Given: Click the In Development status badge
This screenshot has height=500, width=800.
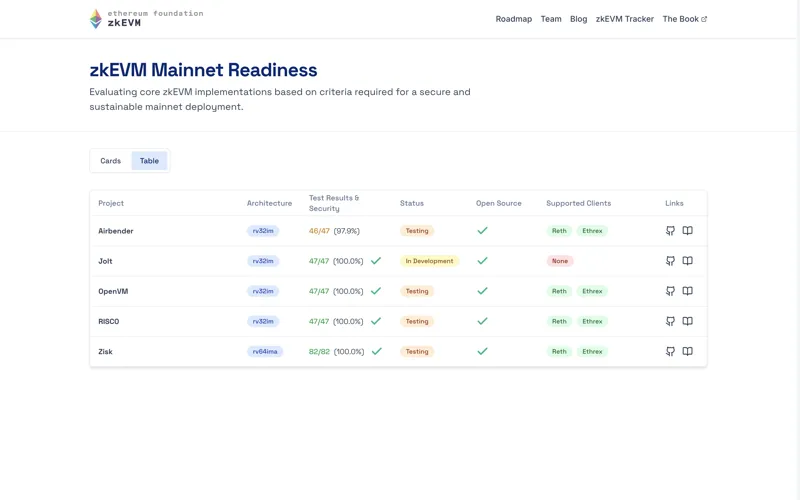Looking at the screenshot, I should [x=429, y=261].
